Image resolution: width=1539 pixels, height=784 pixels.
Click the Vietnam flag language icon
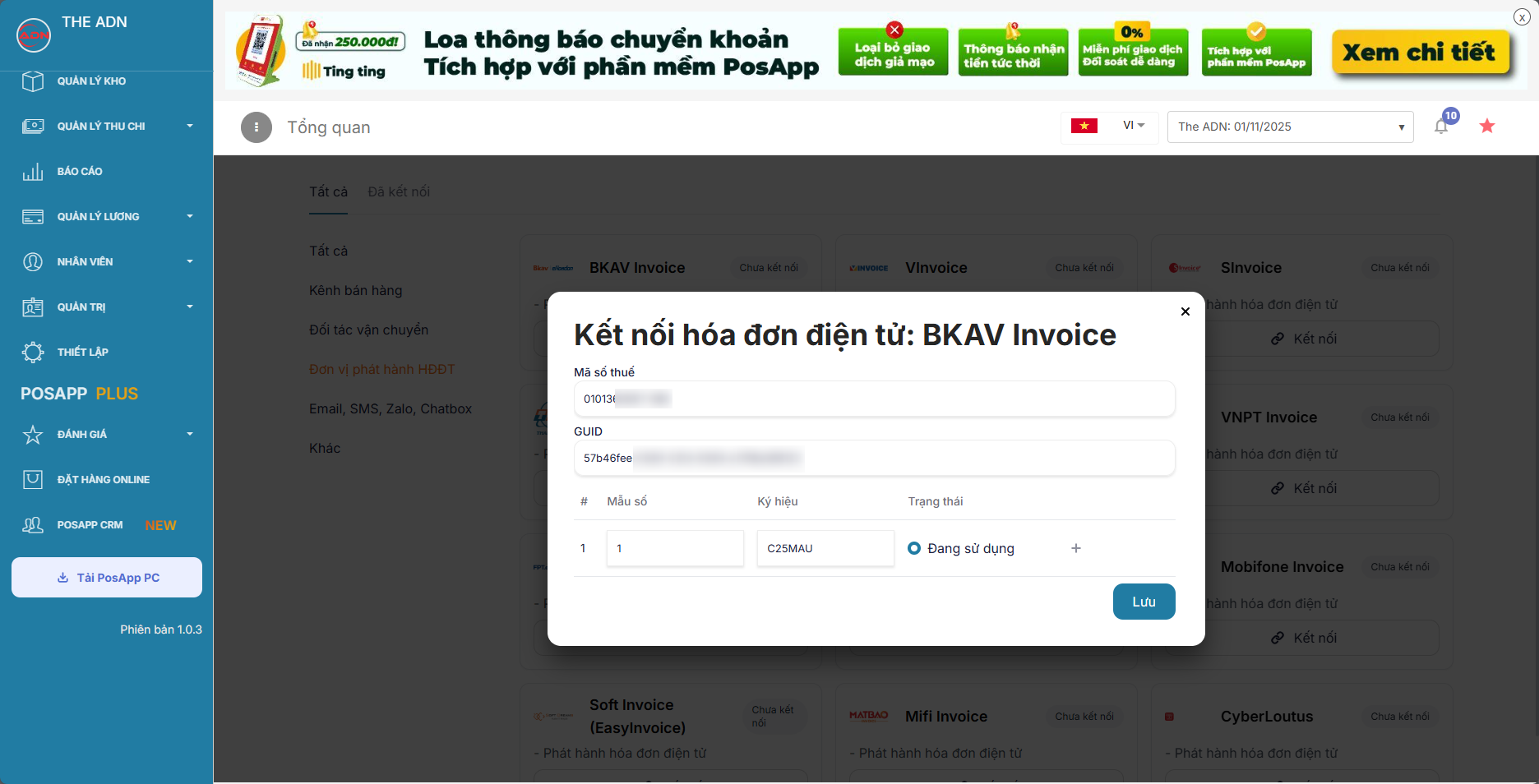click(1084, 126)
